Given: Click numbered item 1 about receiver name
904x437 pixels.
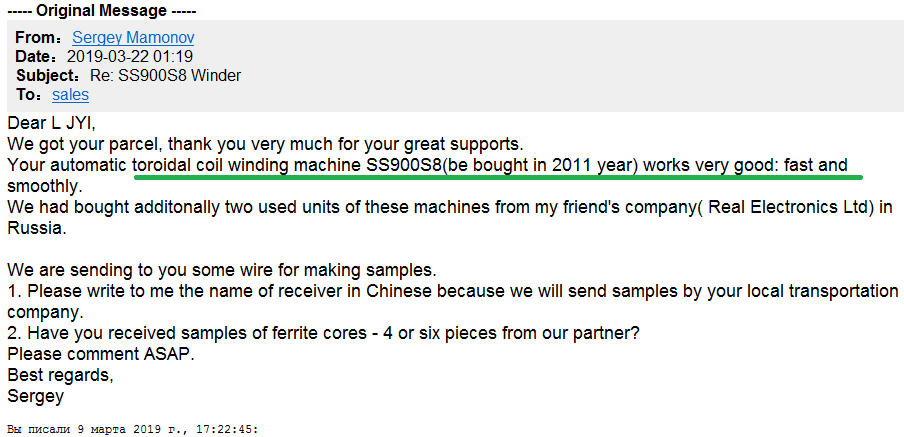Looking at the screenshot, I should click(x=453, y=301).
